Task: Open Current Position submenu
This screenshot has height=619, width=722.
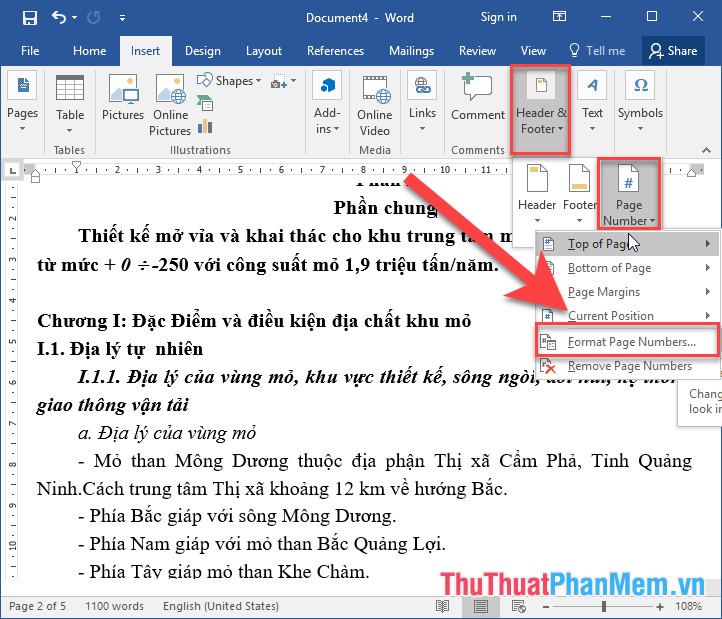Action: [627, 315]
